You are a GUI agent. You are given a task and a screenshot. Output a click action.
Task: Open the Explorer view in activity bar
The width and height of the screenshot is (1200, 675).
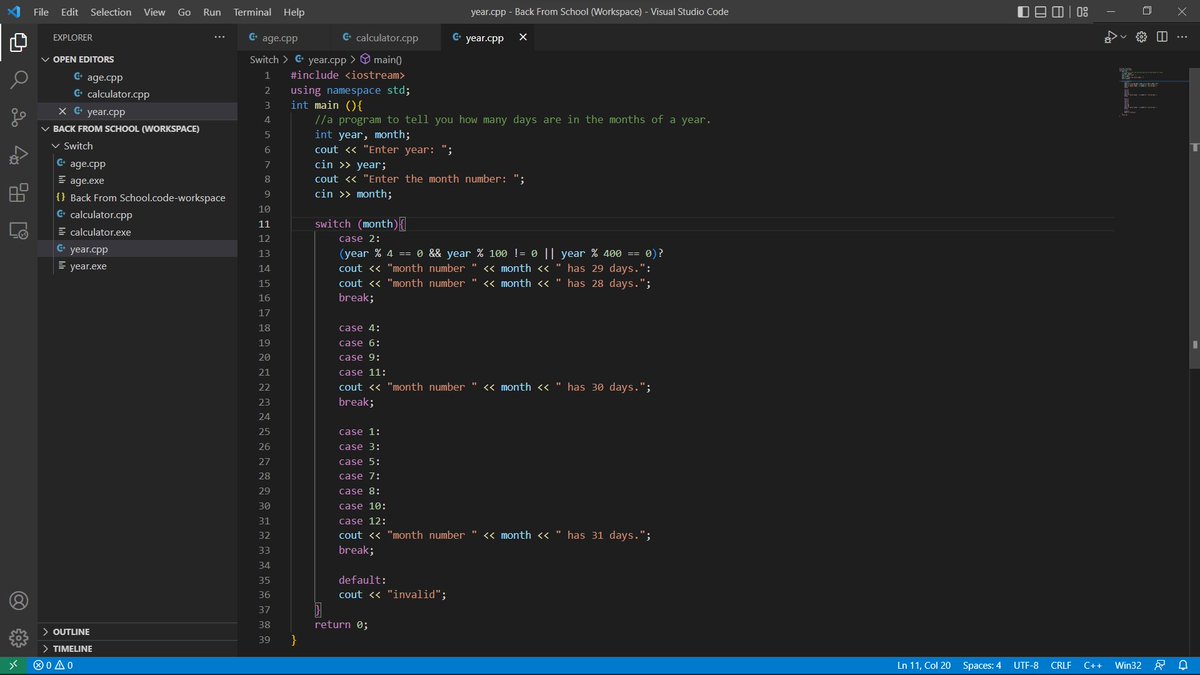(x=18, y=42)
